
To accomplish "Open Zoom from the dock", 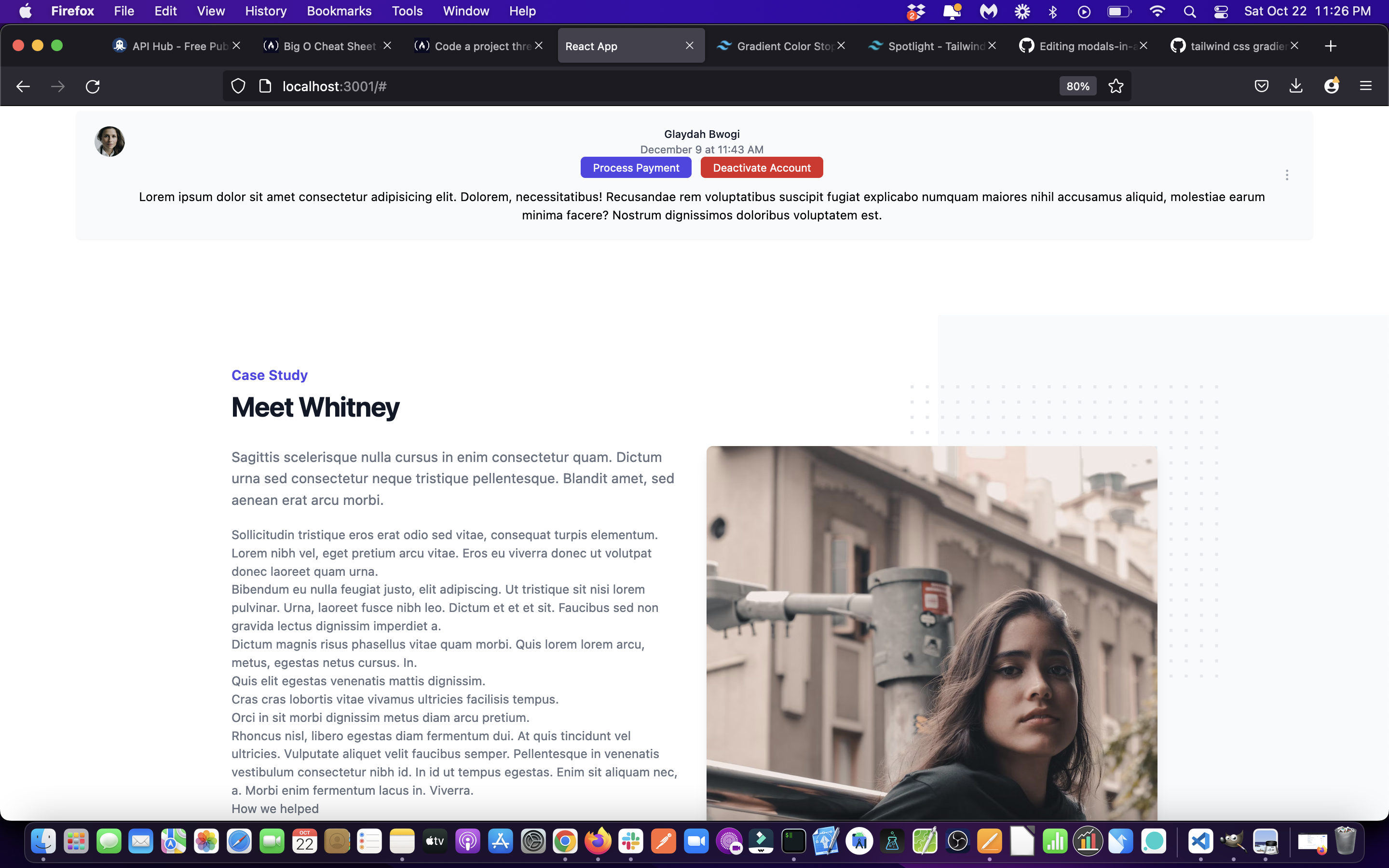I will pos(696,841).
